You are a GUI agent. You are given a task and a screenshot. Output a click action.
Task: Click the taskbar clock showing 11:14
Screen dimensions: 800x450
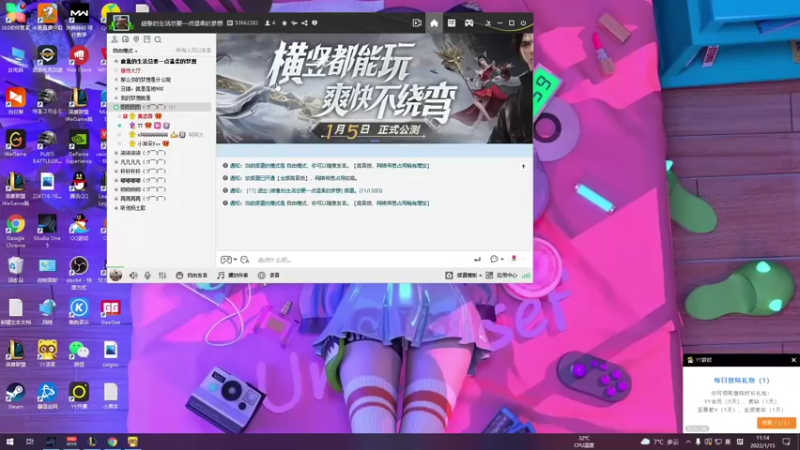coord(762,442)
